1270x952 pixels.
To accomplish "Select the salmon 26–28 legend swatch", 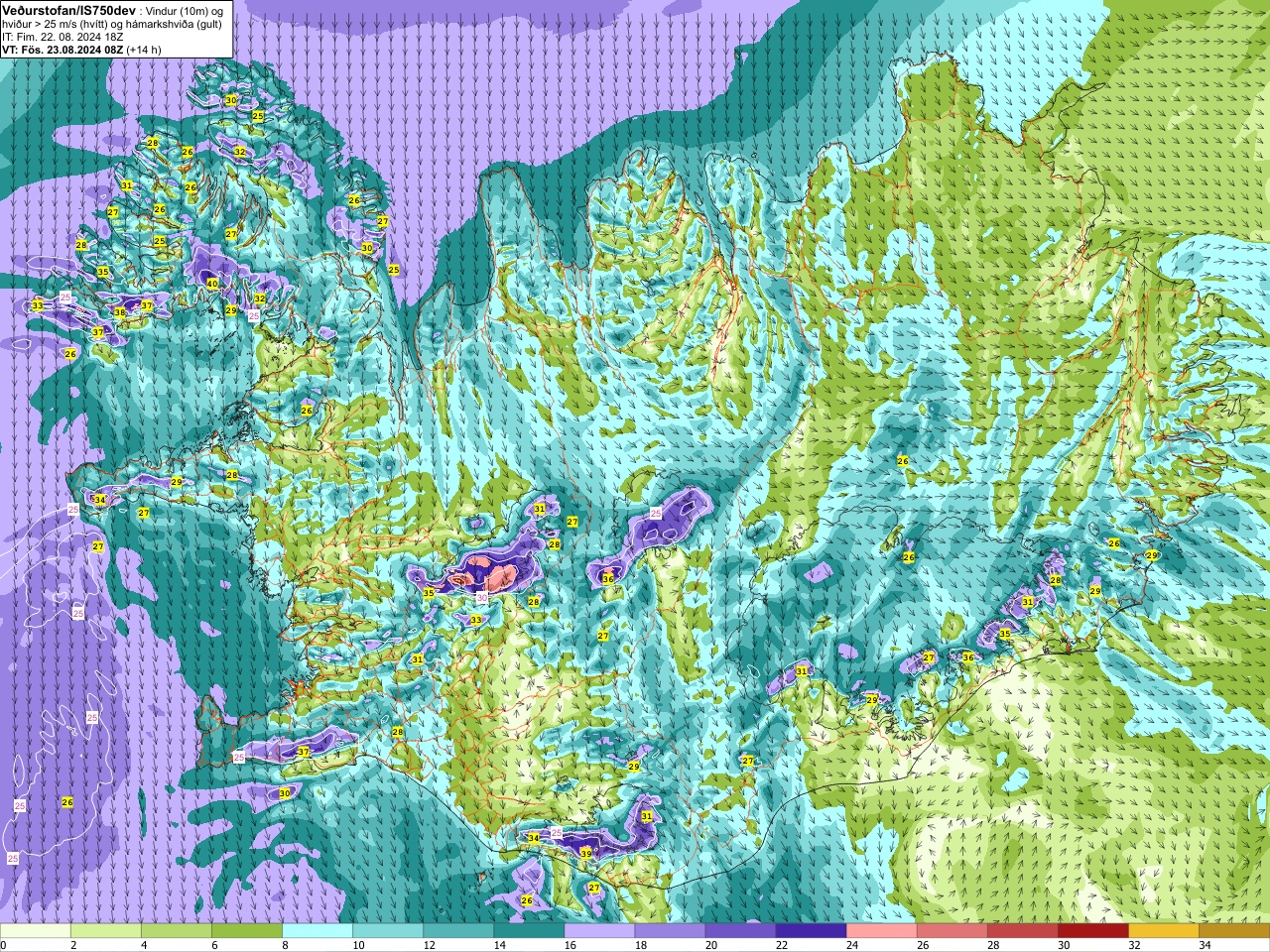I will click(x=952, y=931).
